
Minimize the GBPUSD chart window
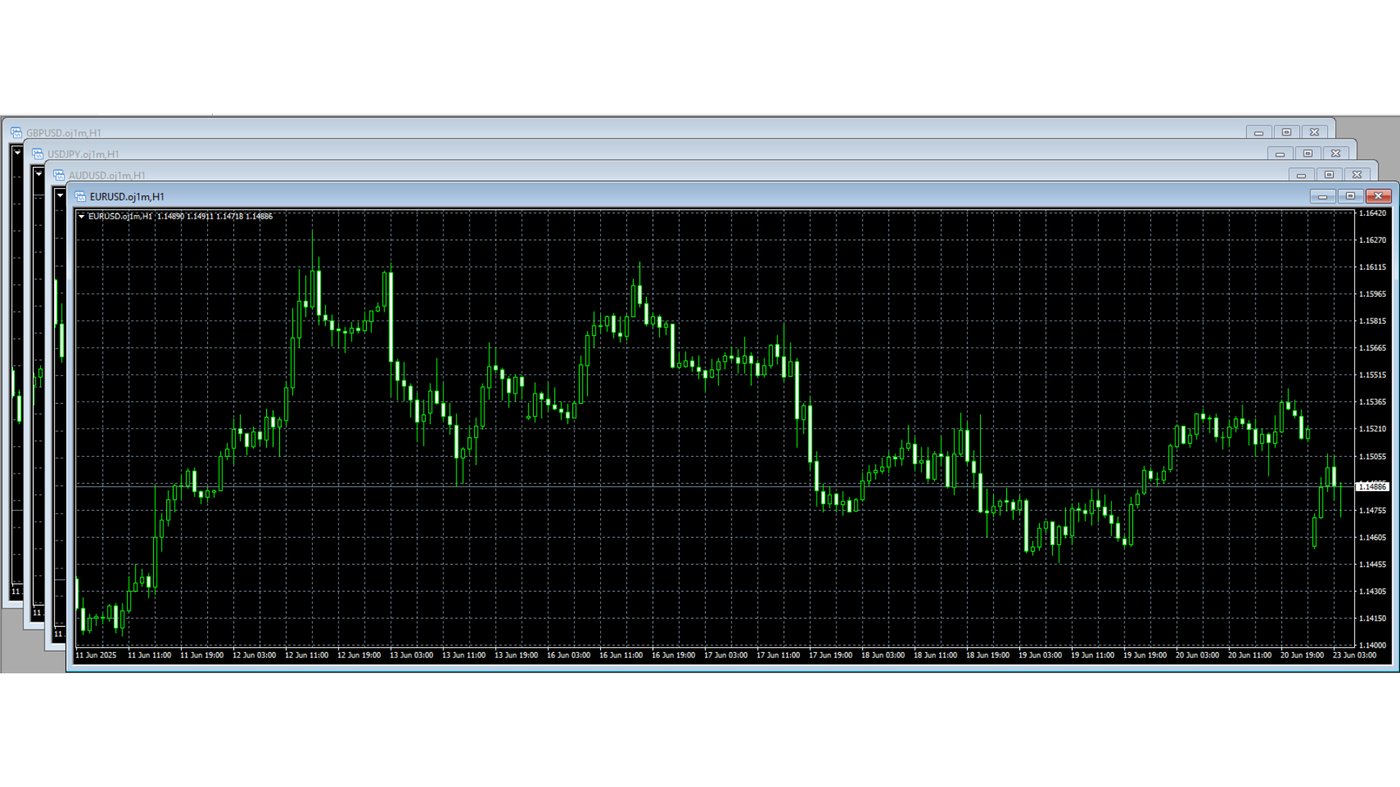point(1258,131)
